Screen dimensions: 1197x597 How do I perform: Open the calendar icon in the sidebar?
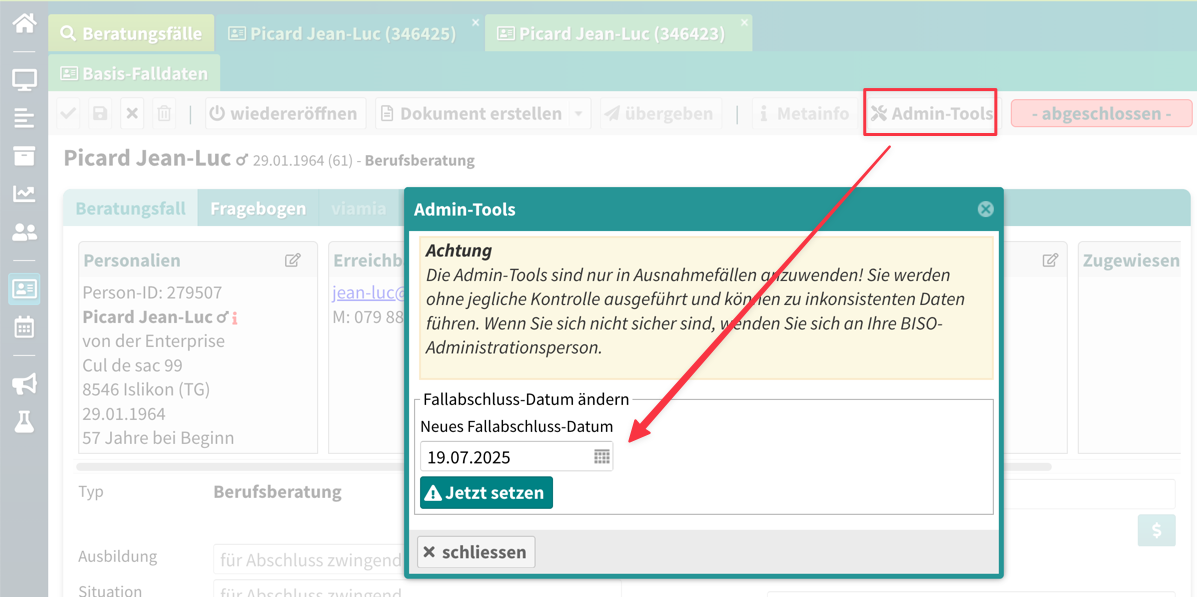click(x=24, y=327)
